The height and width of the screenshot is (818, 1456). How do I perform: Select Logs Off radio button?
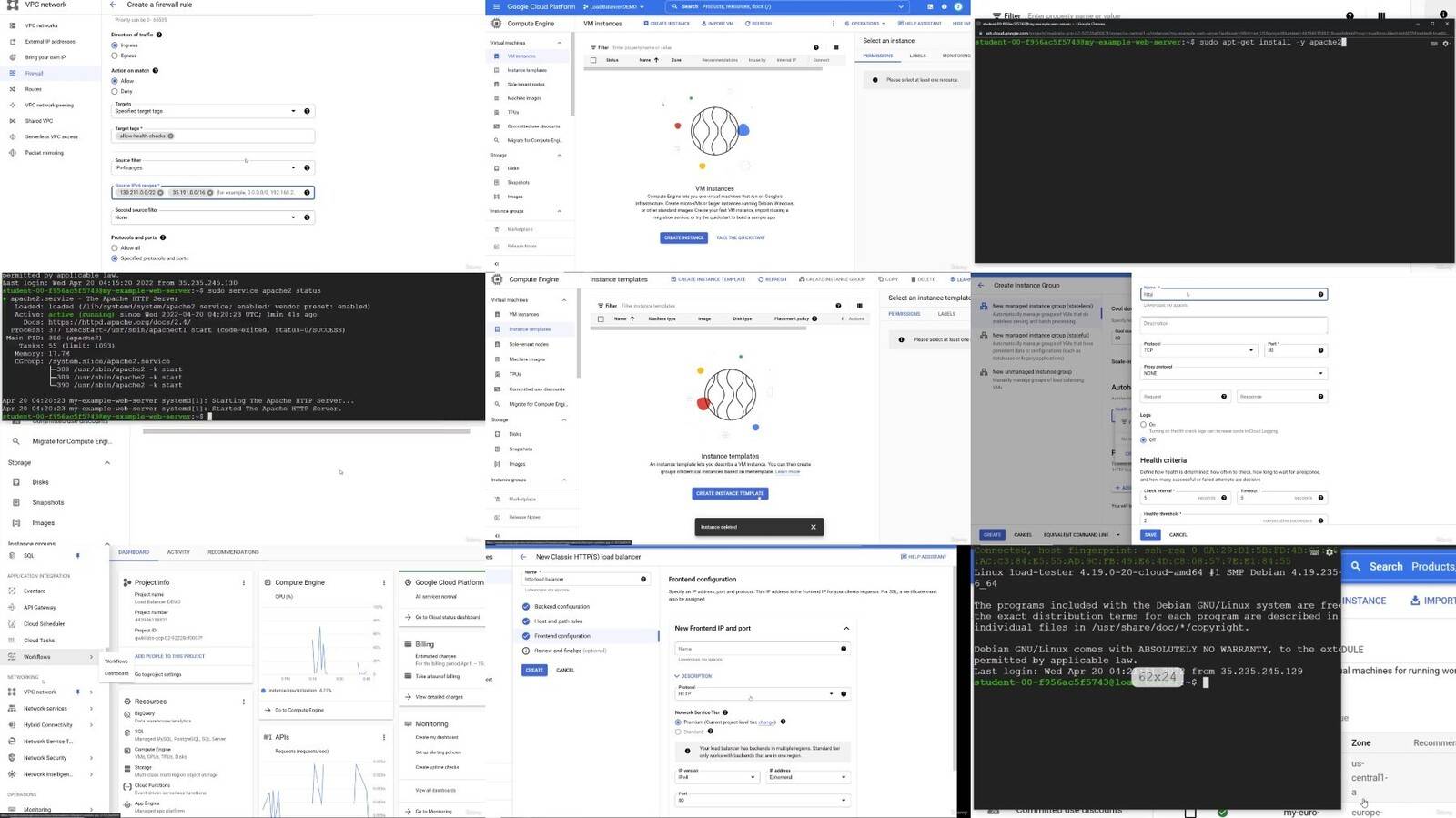pyautogui.click(x=1144, y=439)
